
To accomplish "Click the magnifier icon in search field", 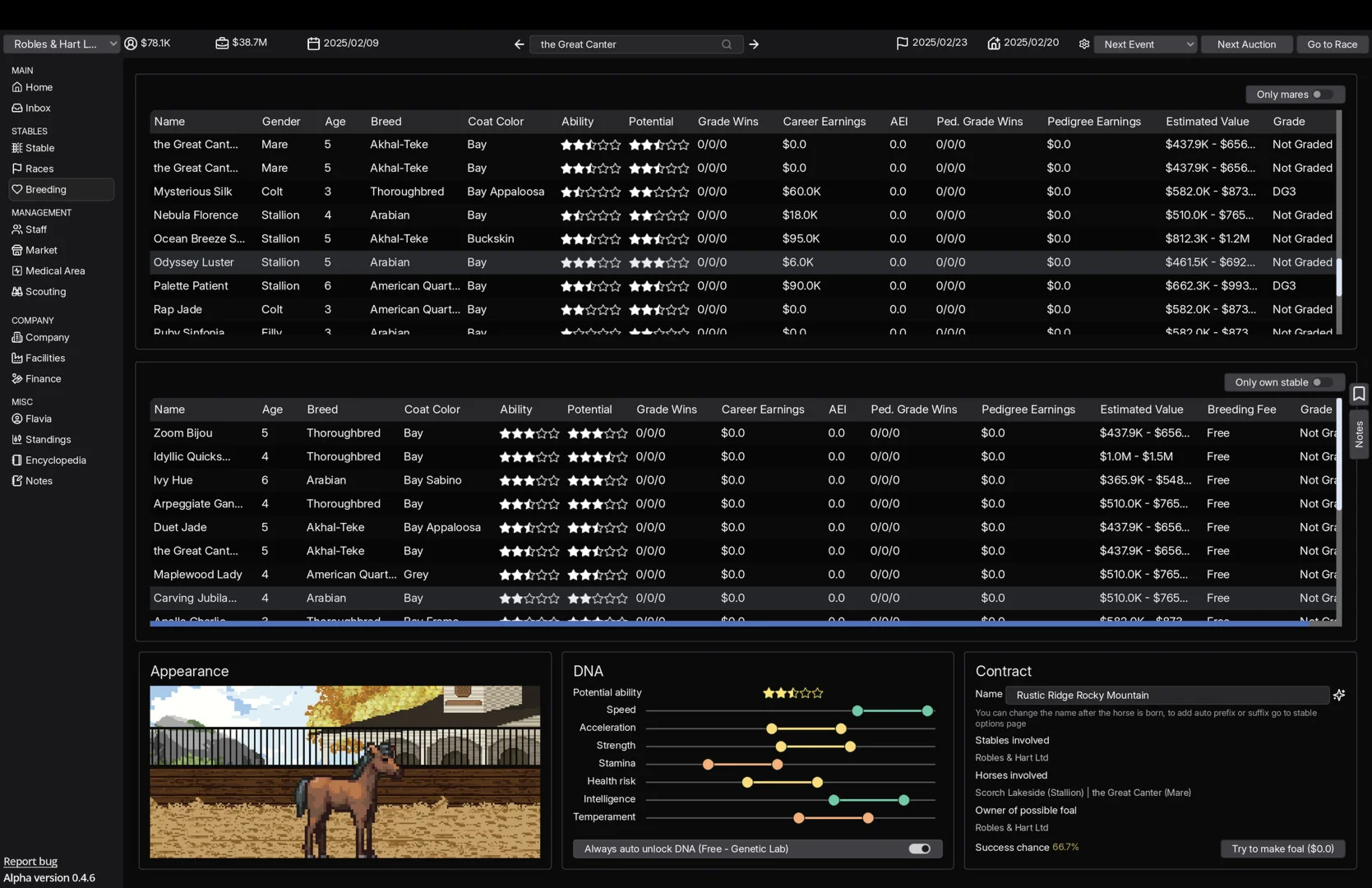I will coord(727,44).
